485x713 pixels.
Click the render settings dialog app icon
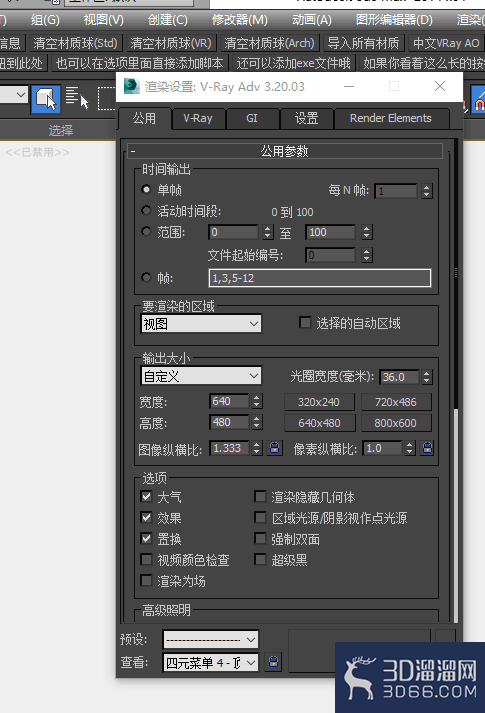tap(131, 86)
